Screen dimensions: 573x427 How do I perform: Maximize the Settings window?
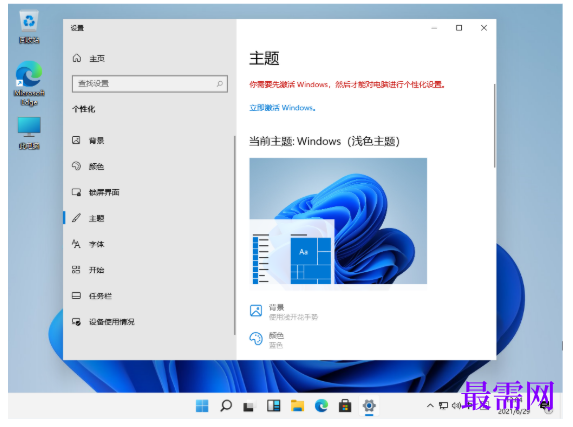point(459,28)
